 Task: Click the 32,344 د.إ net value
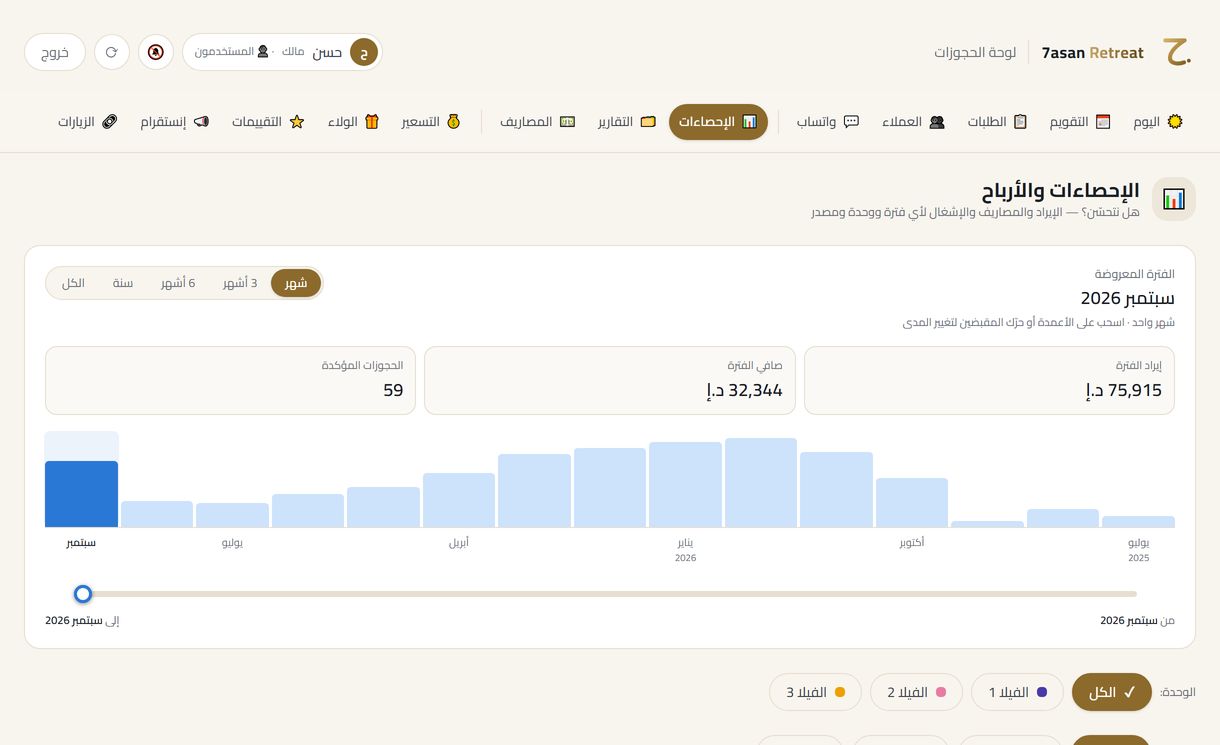744,390
